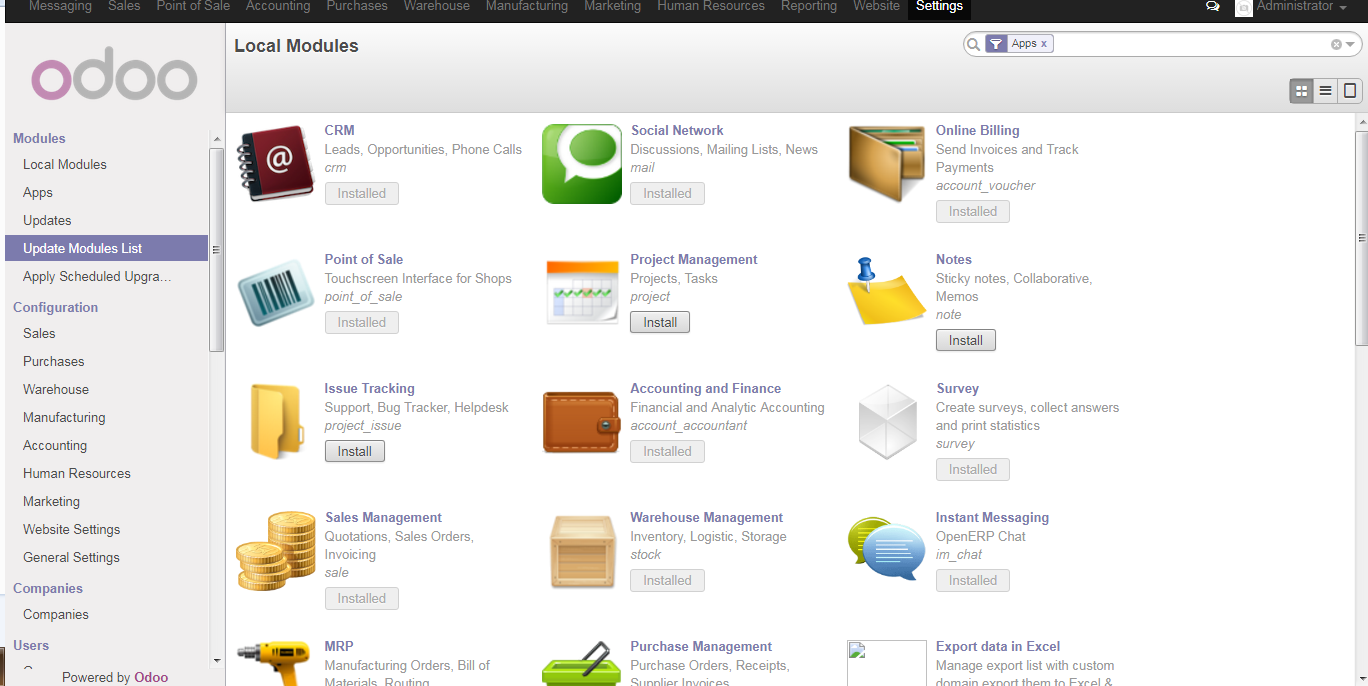
Task: Open the Accounting top menu
Action: coord(278,6)
